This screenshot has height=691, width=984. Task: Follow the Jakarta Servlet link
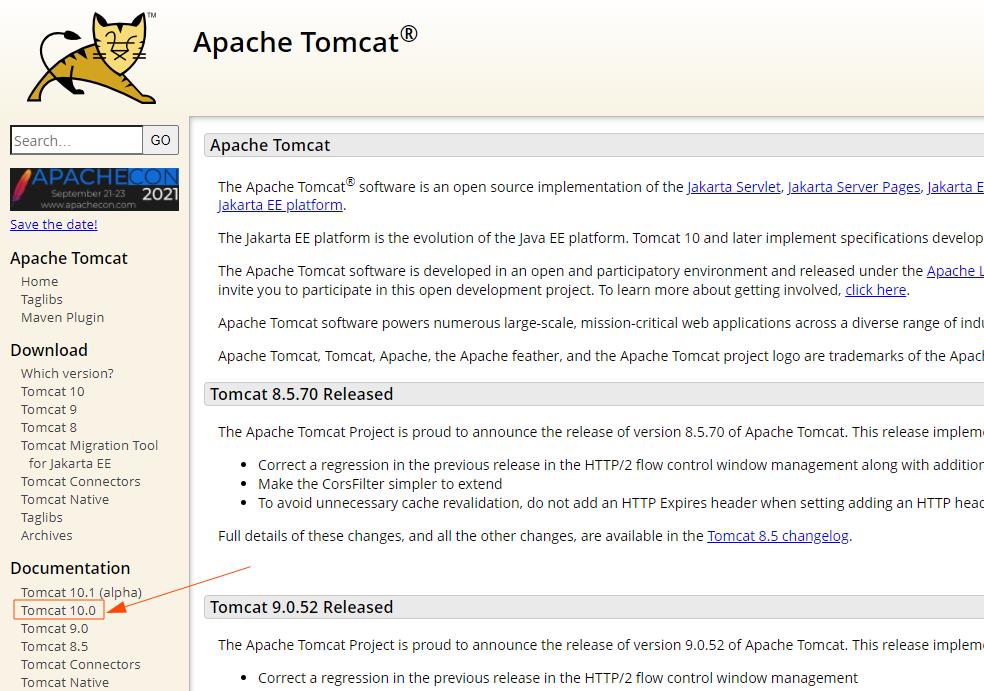click(x=734, y=187)
